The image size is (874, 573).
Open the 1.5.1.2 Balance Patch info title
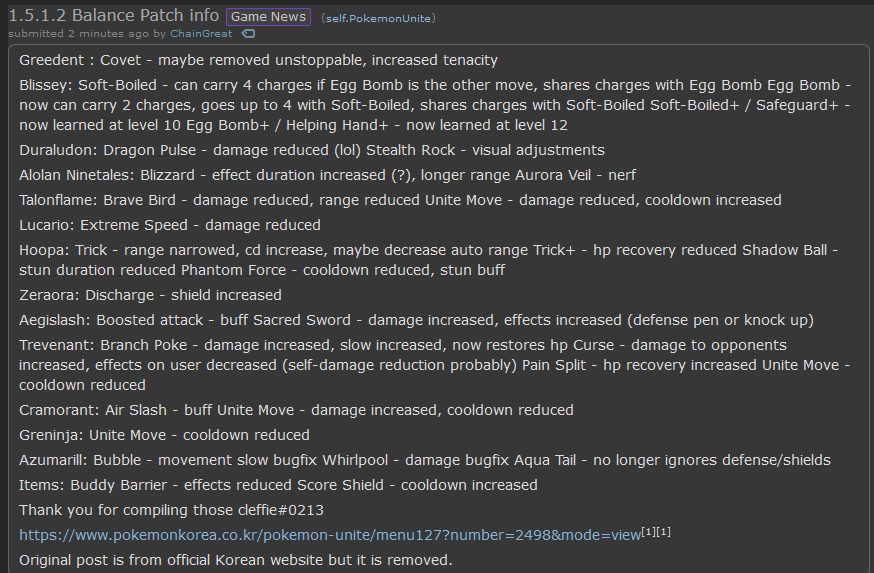click(114, 15)
